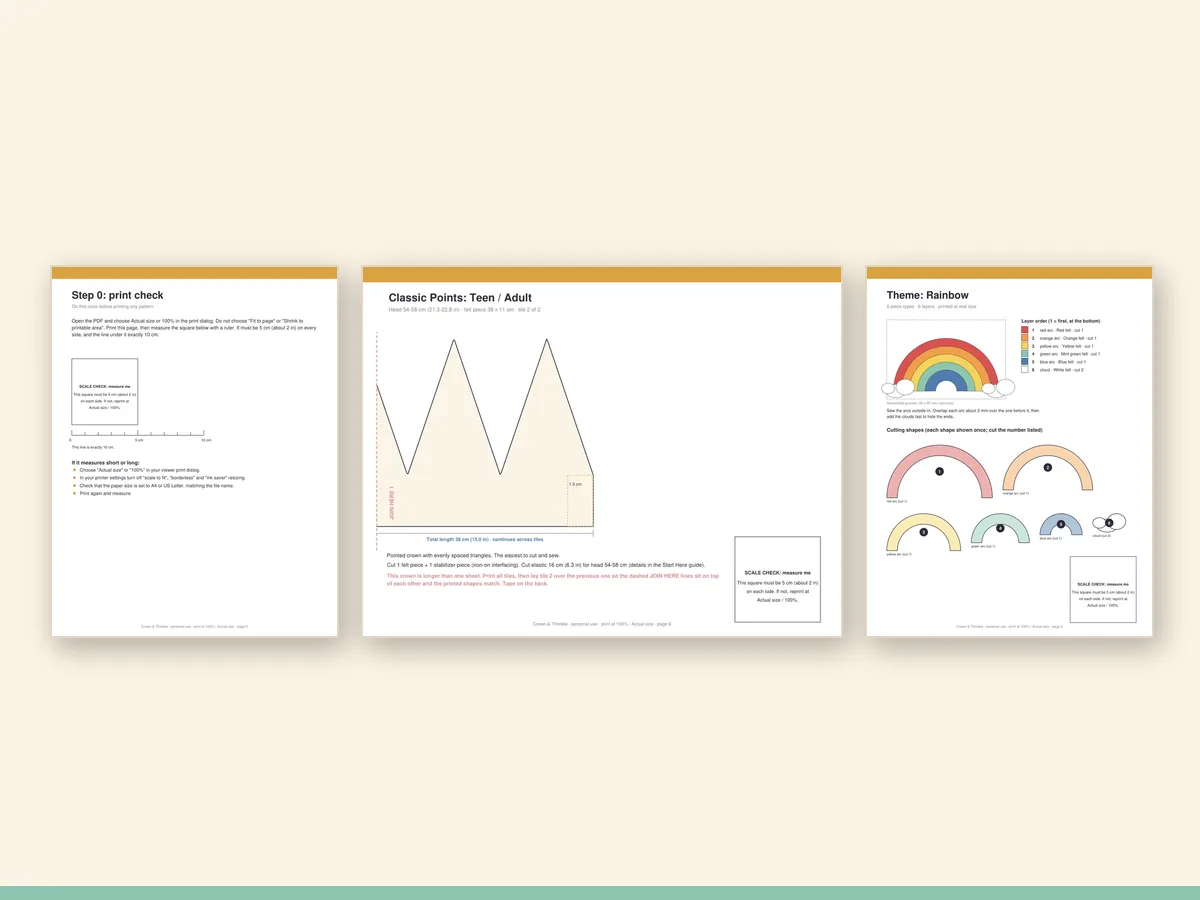Click the yellow swatch for layer 3
The height and width of the screenshot is (900, 1200).
1024,345
